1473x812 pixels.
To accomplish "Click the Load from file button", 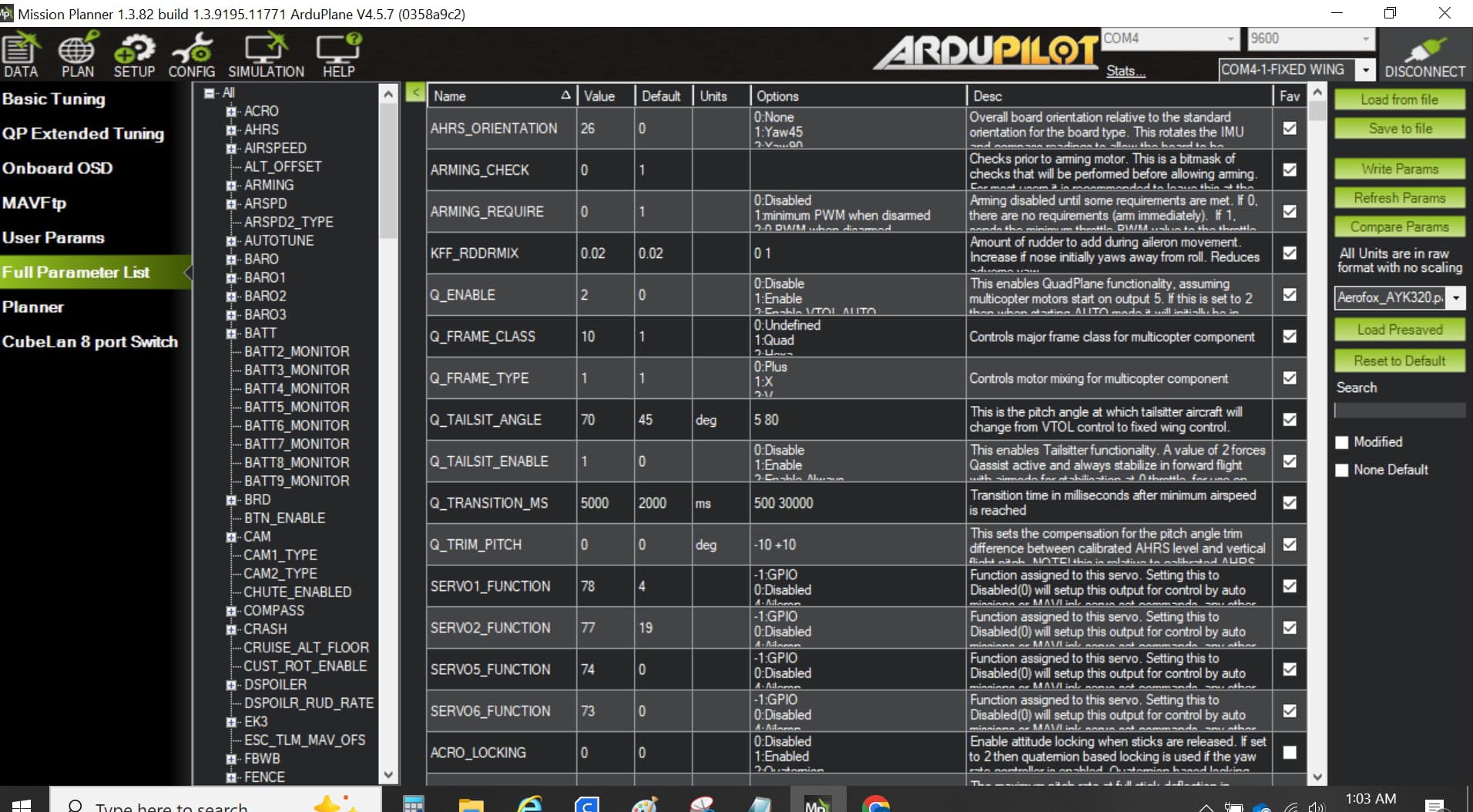I will click(x=1399, y=99).
